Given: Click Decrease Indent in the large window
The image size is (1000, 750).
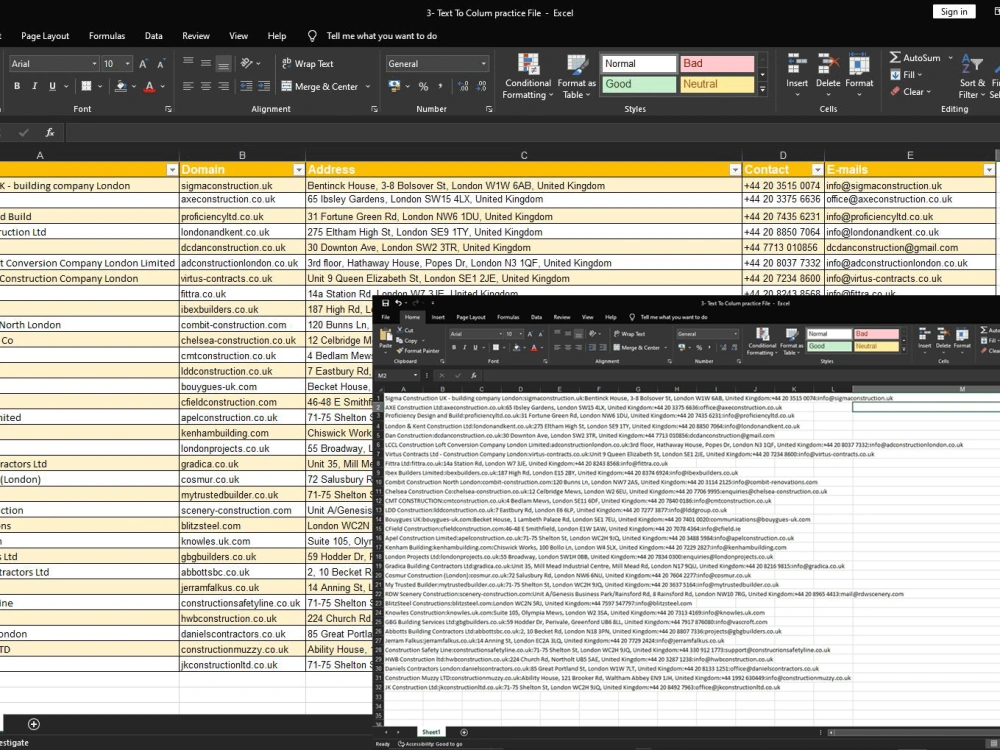Looking at the screenshot, I should pos(246,86).
